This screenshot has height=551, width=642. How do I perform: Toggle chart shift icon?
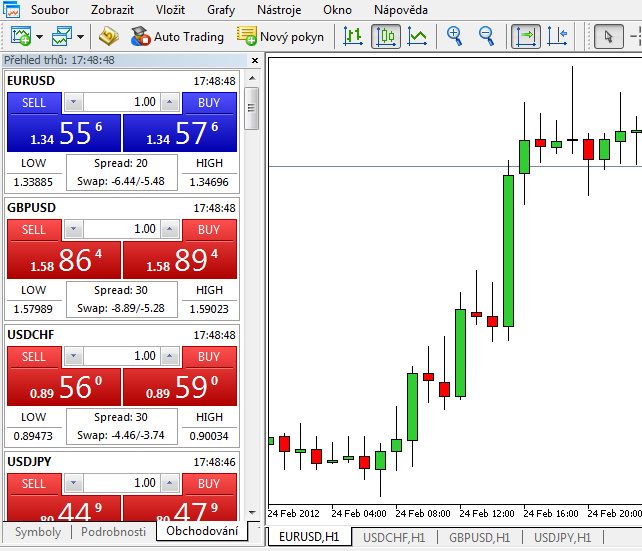[557, 36]
